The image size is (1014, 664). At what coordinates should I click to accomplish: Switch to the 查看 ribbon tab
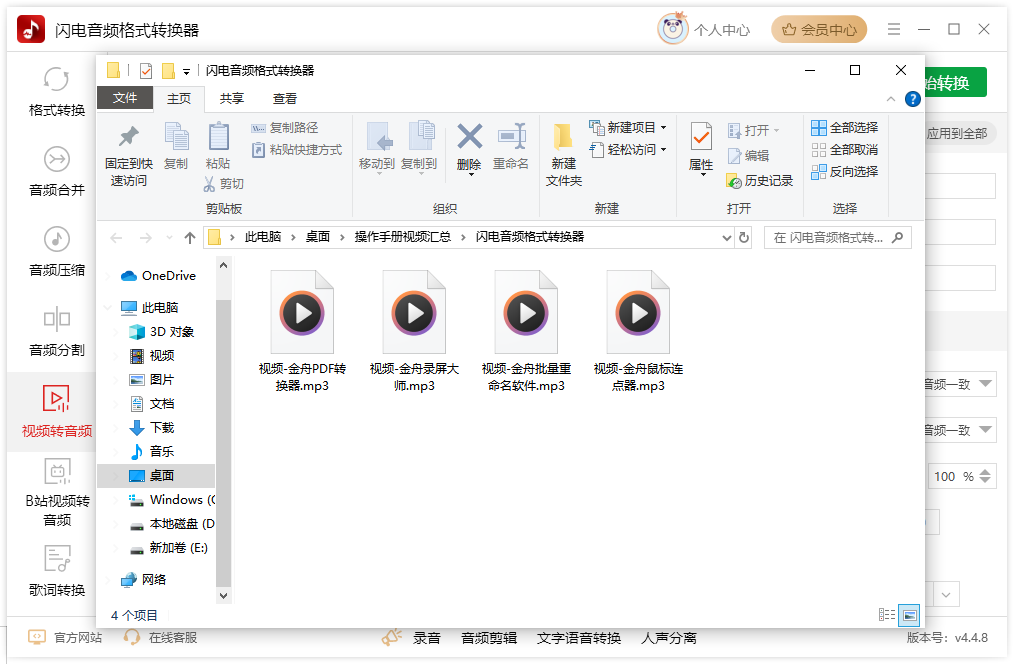(x=285, y=99)
